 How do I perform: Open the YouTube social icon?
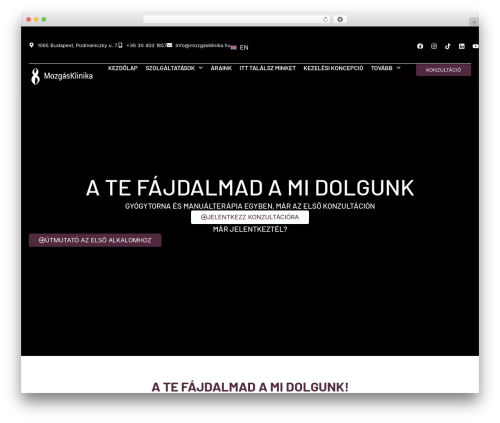[476, 46]
